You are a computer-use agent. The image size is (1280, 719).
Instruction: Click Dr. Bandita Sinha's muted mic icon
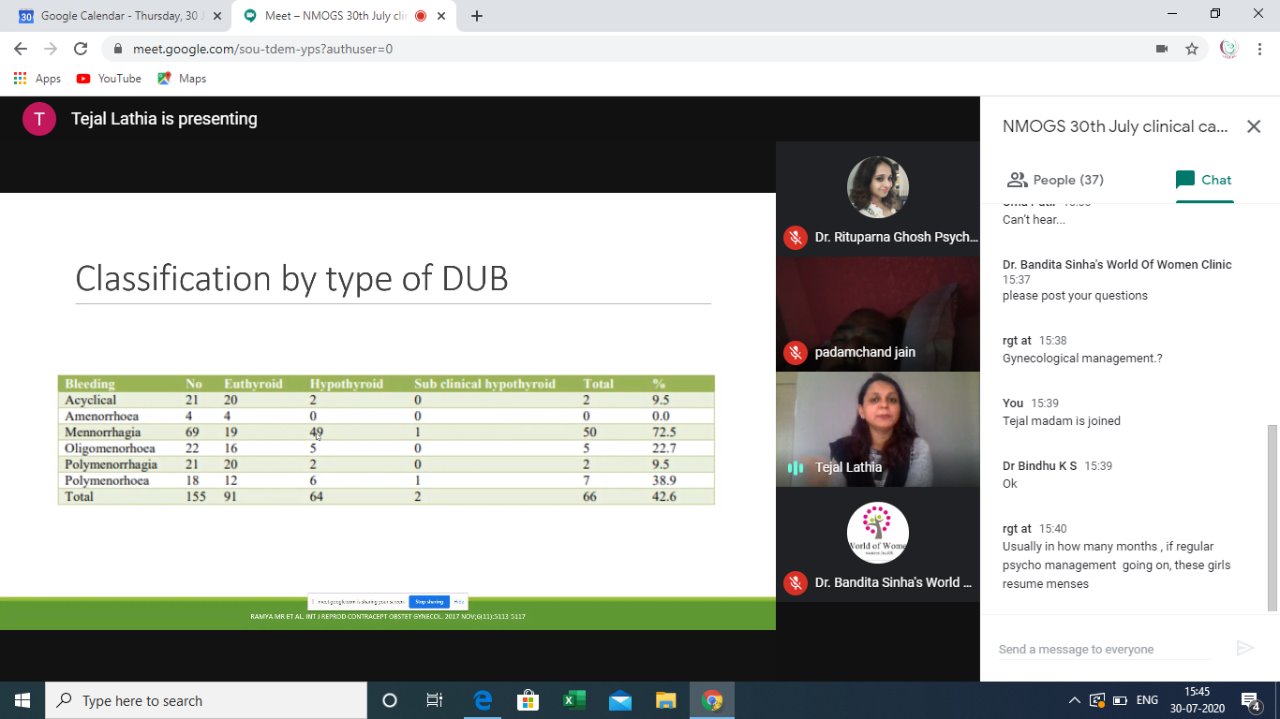click(x=795, y=582)
